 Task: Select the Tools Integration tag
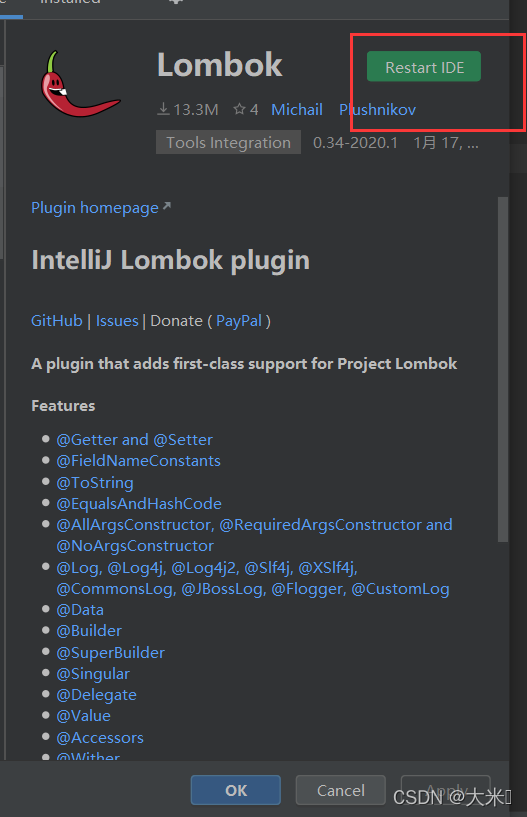tap(228, 142)
